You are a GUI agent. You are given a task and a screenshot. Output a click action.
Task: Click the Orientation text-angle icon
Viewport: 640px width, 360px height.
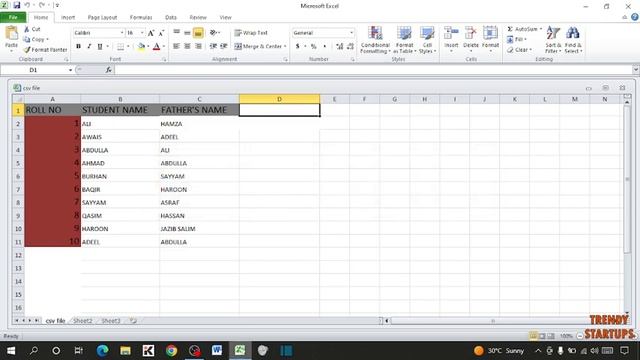tap(213, 33)
